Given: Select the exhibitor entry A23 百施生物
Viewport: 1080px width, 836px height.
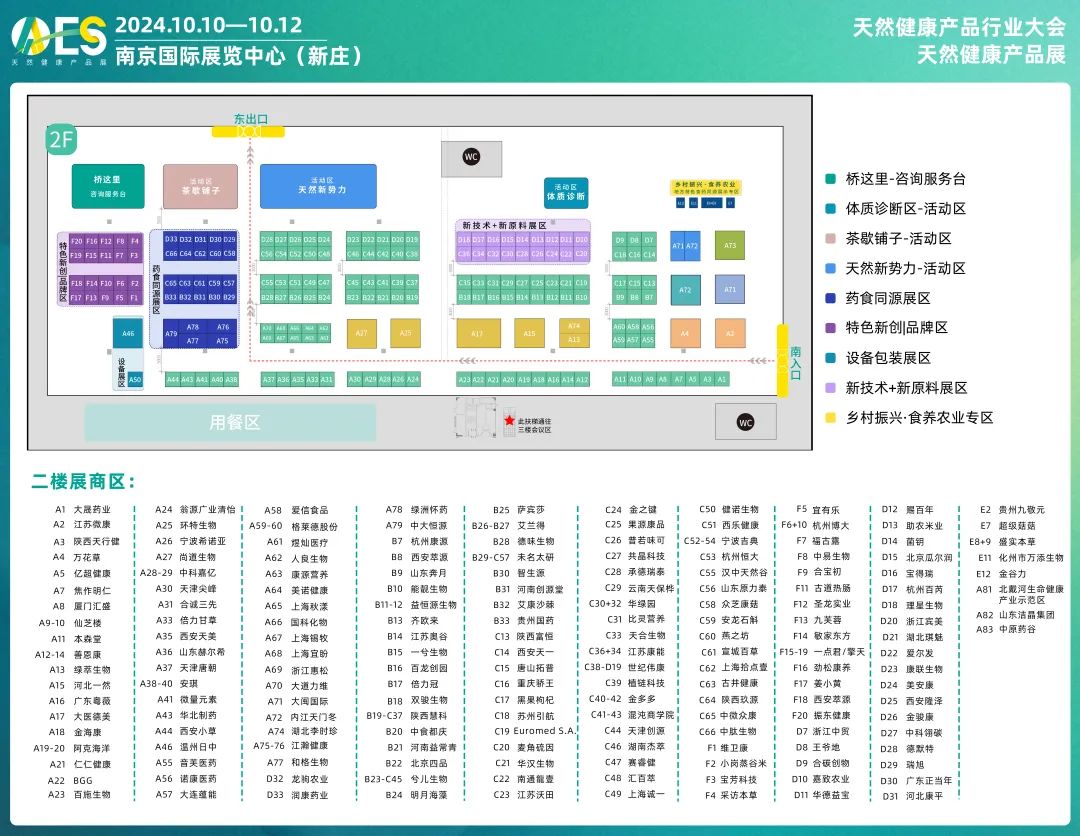Looking at the screenshot, I should pos(79,795).
